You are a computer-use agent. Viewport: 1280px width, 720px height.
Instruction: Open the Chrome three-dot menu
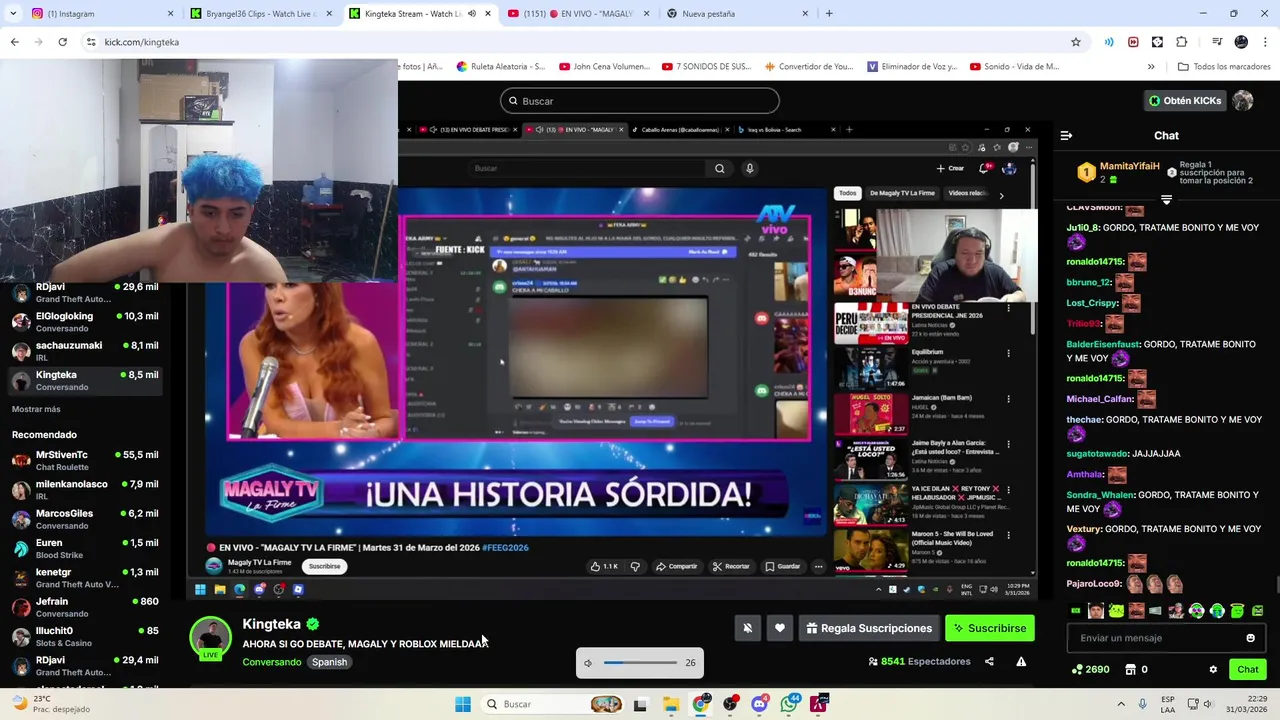1265,42
